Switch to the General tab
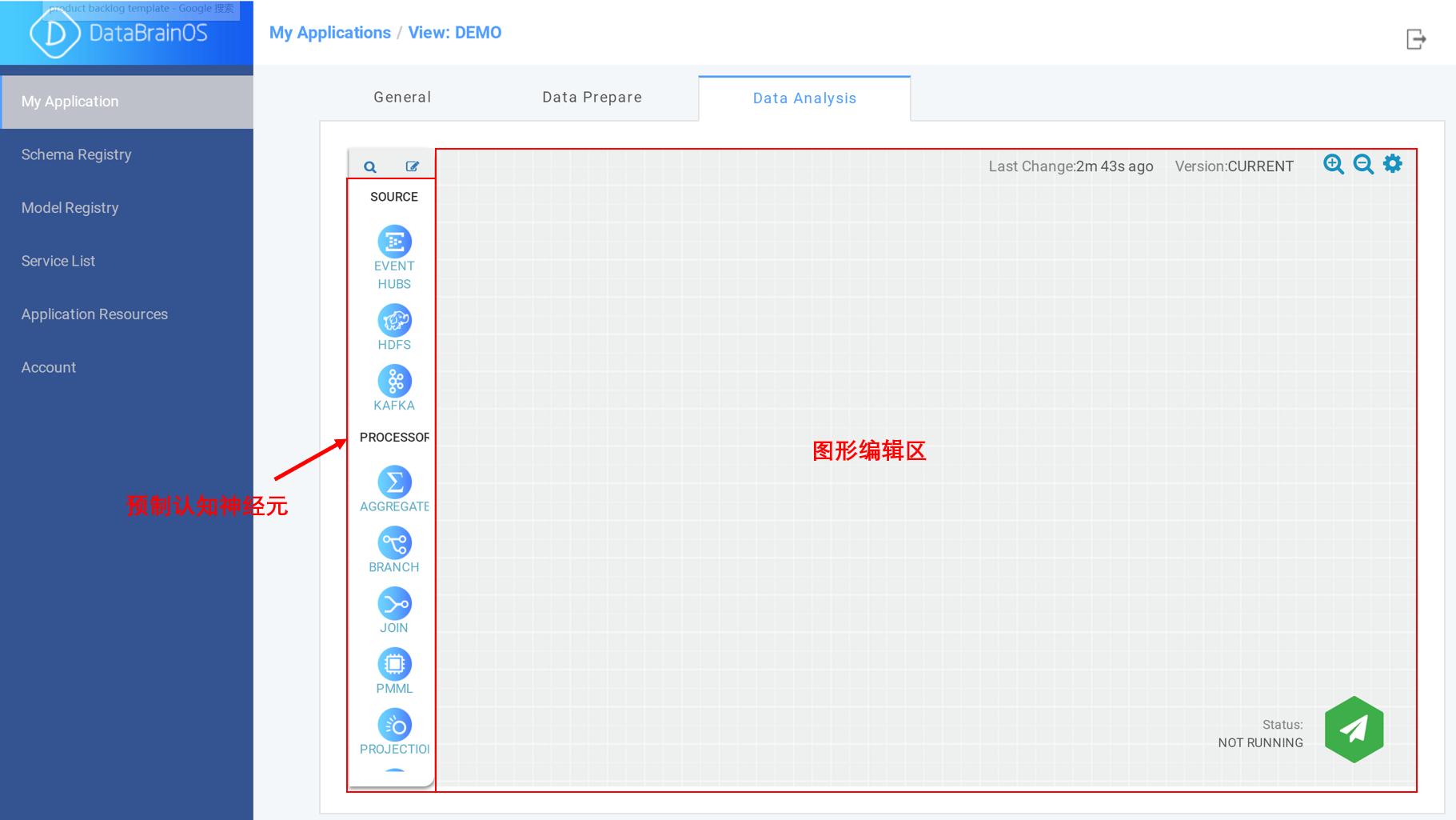This screenshot has width=1456, height=820. click(402, 98)
